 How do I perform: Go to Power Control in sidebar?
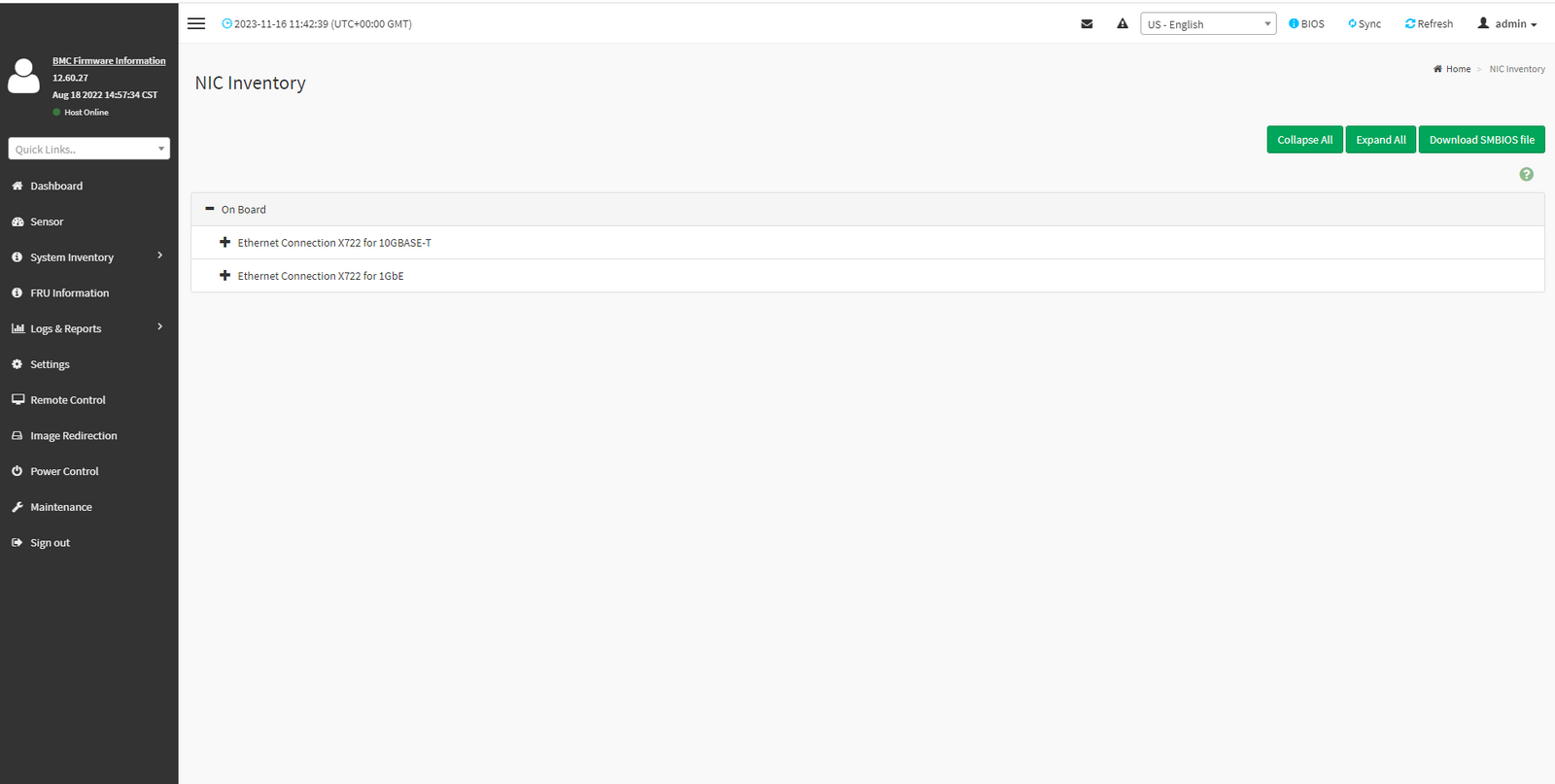[x=64, y=471]
